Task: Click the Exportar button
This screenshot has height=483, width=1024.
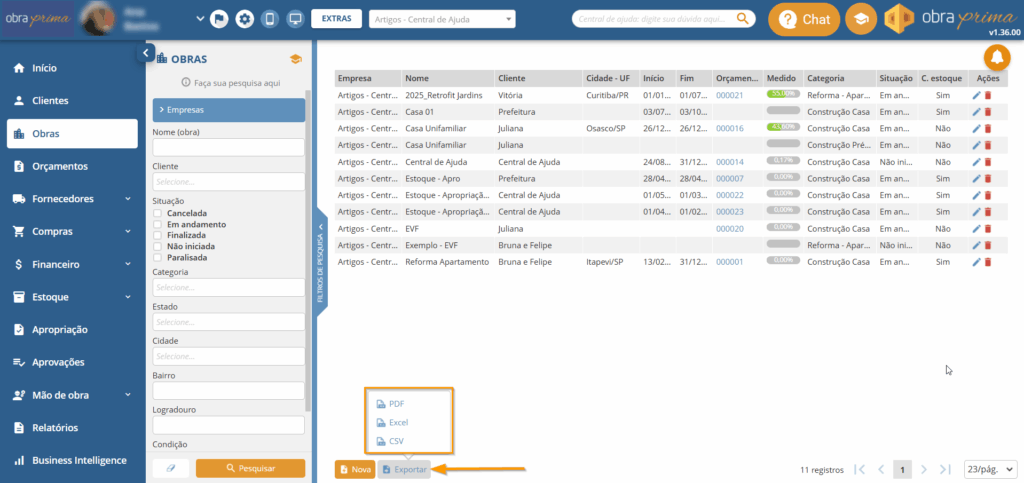Action: (x=404, y=469)
